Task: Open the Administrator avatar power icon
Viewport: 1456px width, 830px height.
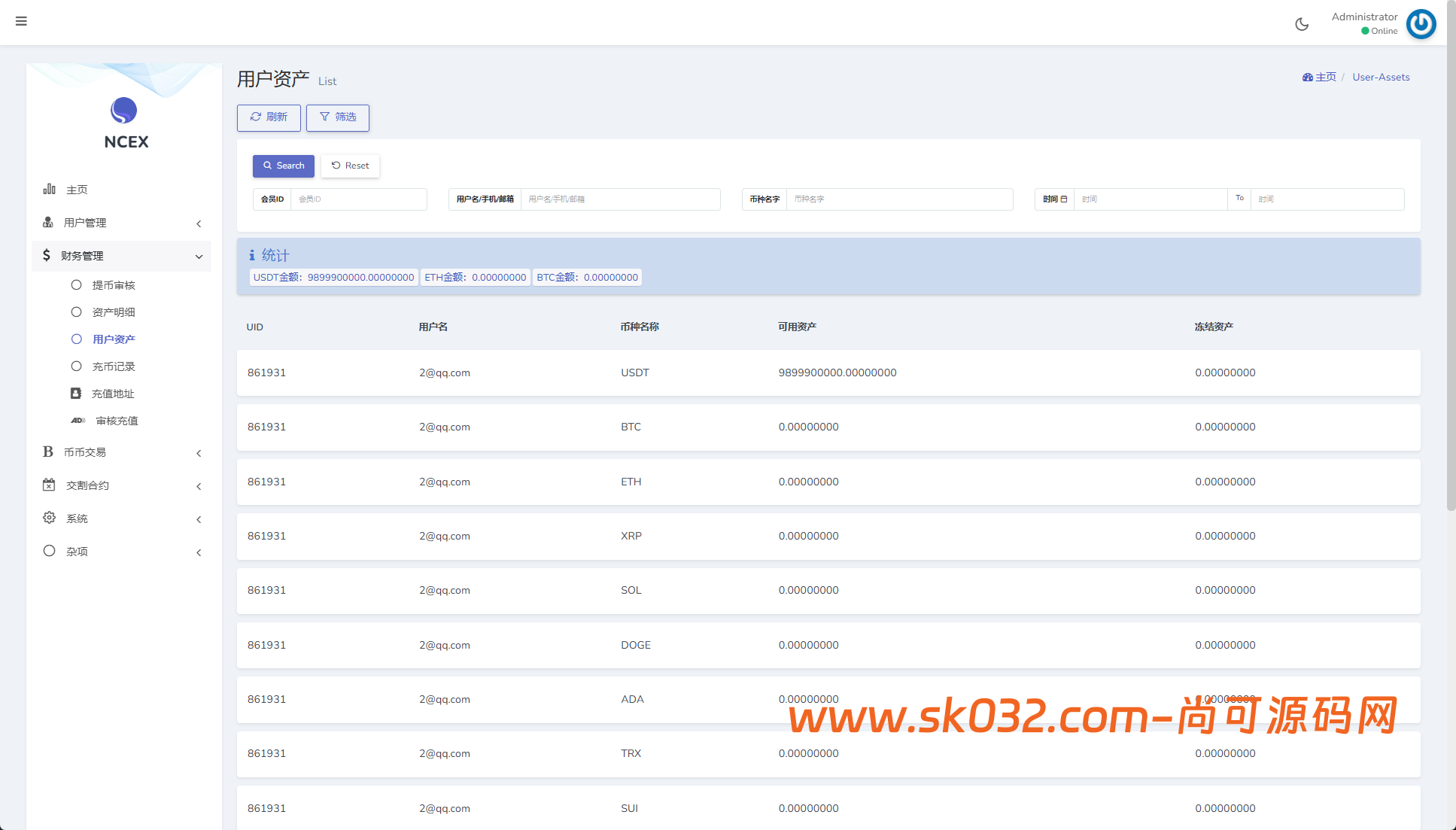Action: click(1421, 23)
